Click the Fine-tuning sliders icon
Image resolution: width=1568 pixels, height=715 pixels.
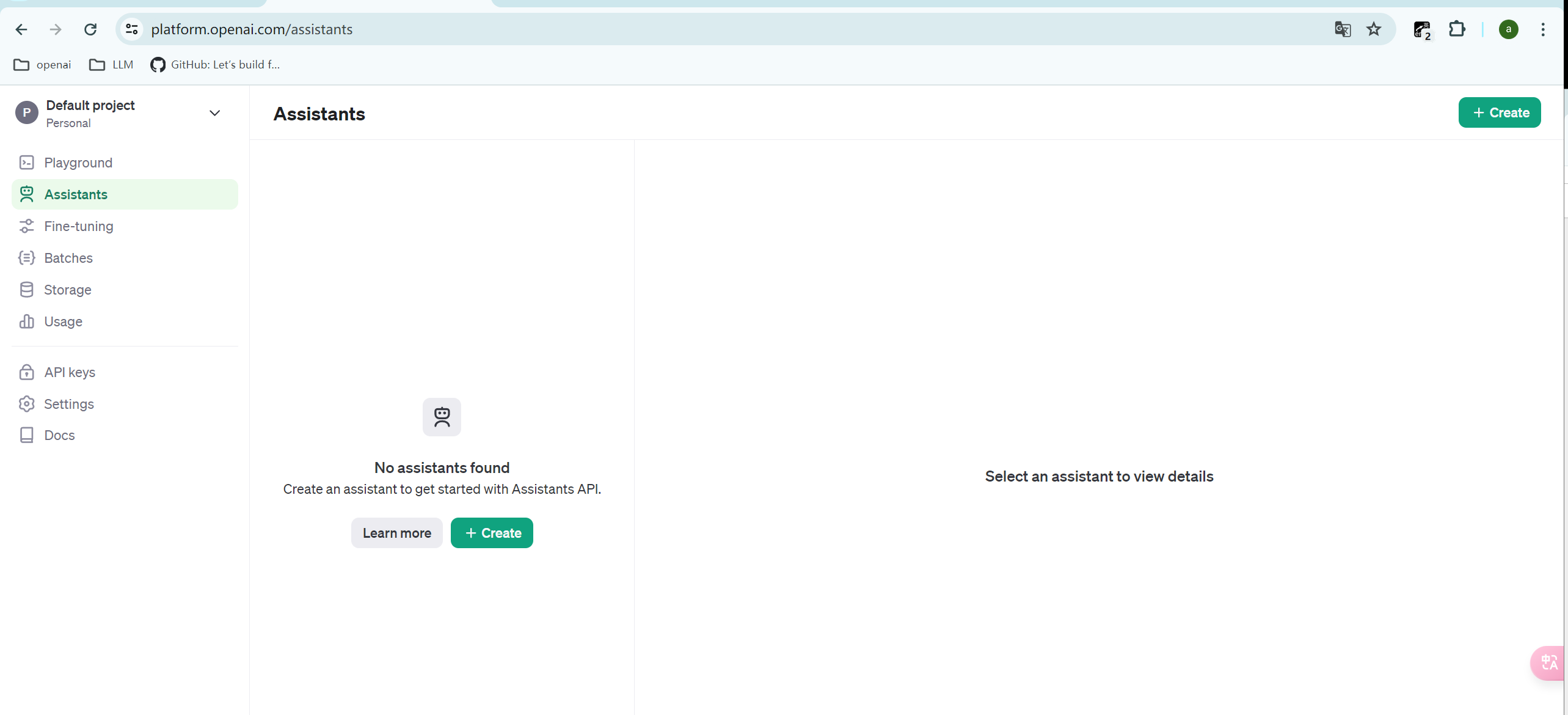click(x=26, y=226)
